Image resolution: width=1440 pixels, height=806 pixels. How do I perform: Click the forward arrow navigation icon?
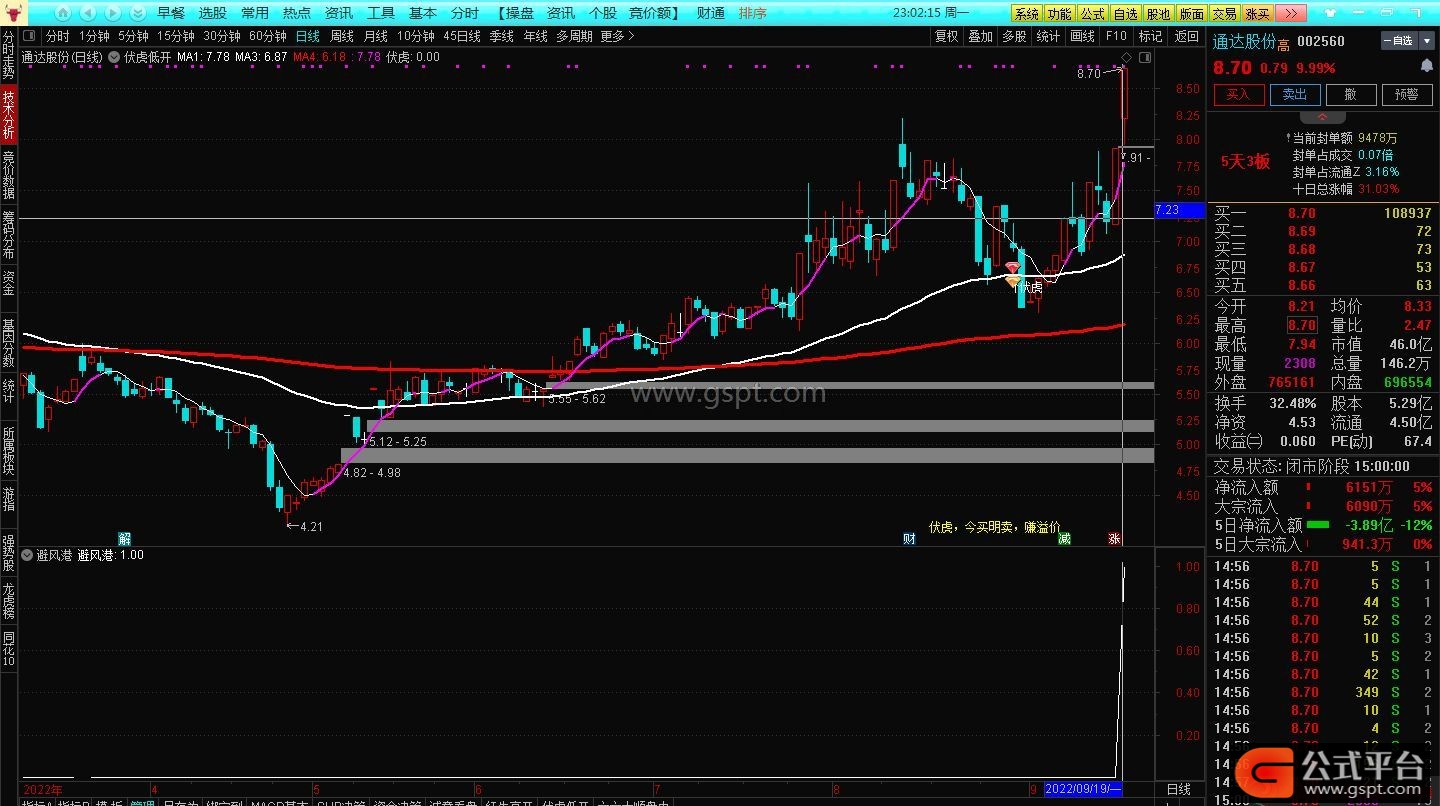click(112, 14)
